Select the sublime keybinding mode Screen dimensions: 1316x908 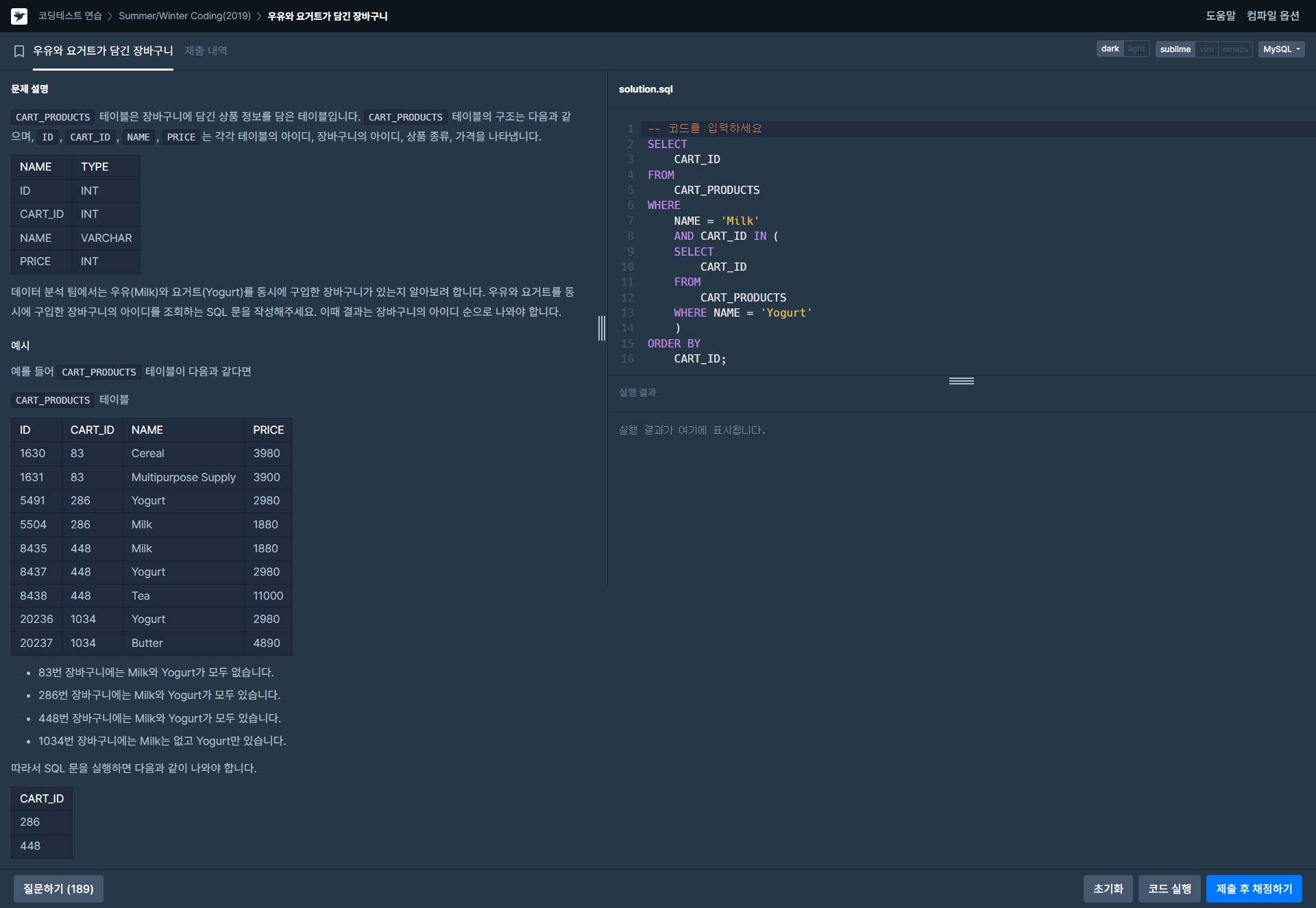(1175, 49)
